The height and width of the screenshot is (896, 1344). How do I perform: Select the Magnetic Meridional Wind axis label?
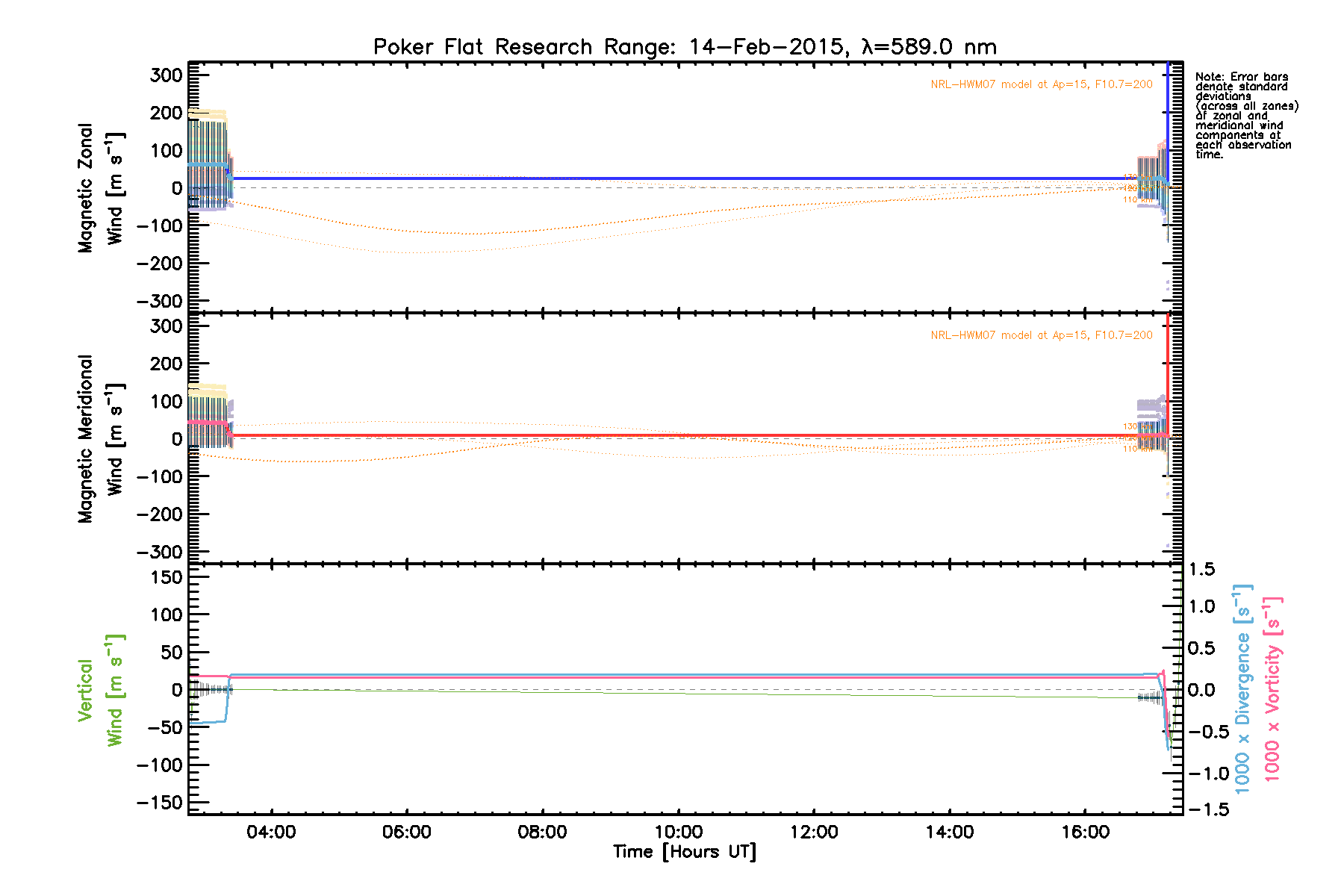(x=100, y=439)
